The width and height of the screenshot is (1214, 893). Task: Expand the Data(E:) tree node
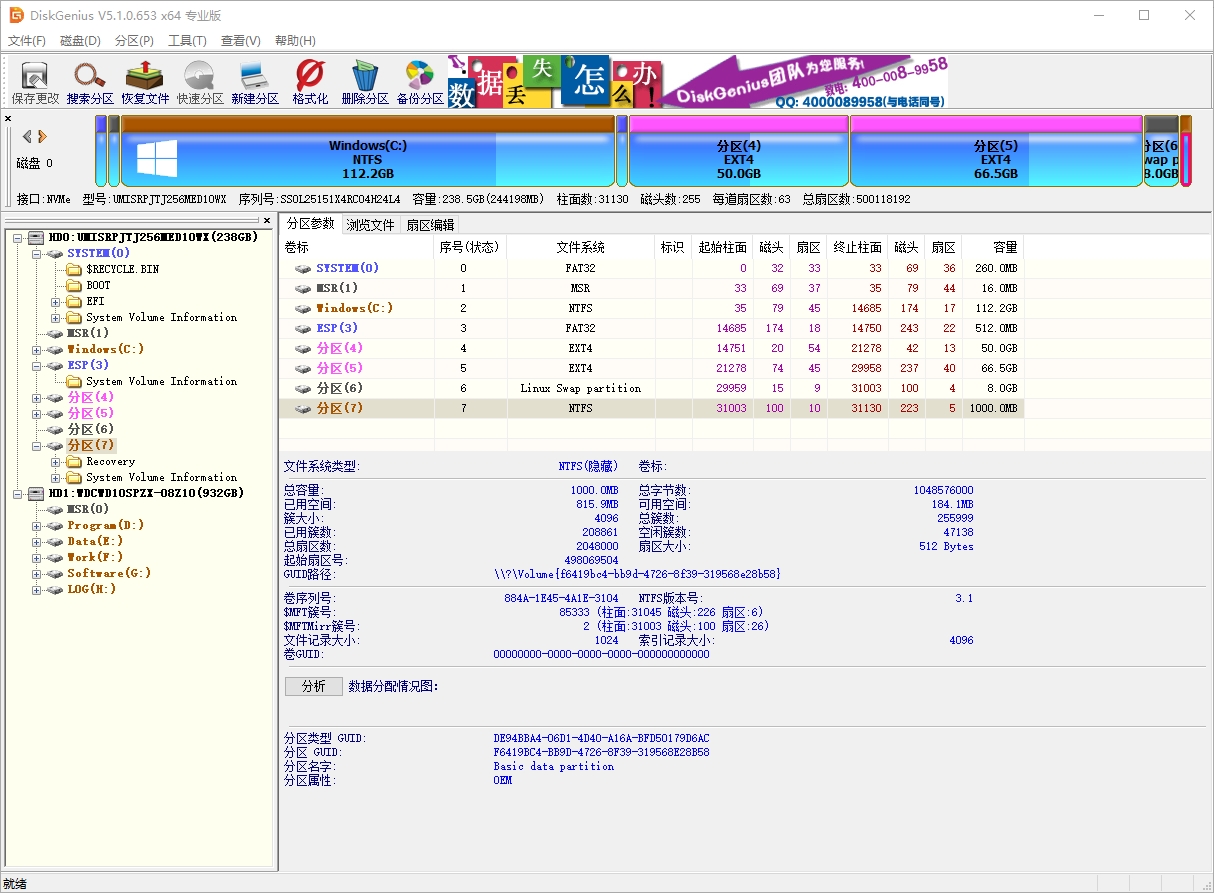(x=37, y=541)
